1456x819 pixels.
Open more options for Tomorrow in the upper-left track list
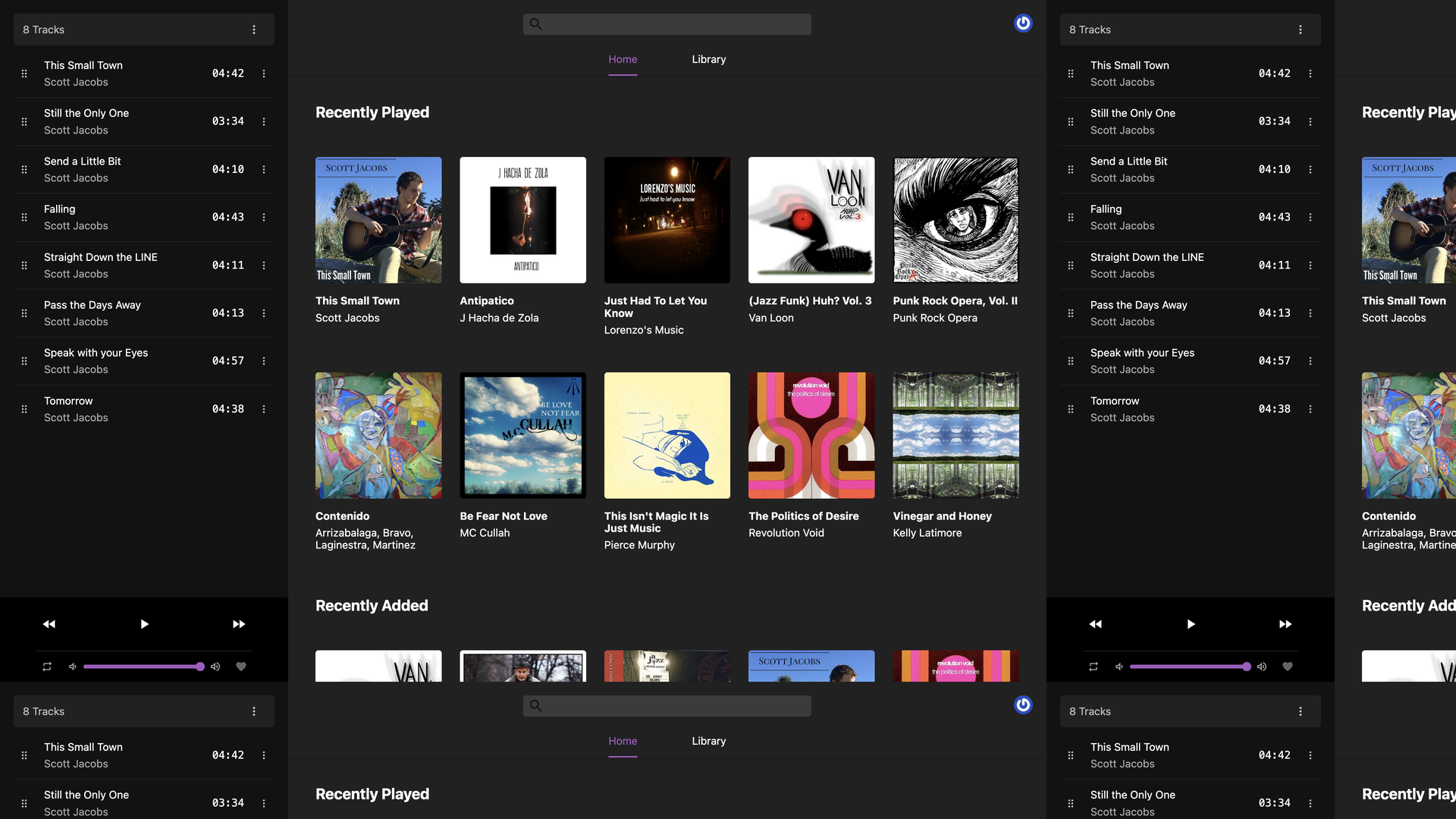point(264,409)
